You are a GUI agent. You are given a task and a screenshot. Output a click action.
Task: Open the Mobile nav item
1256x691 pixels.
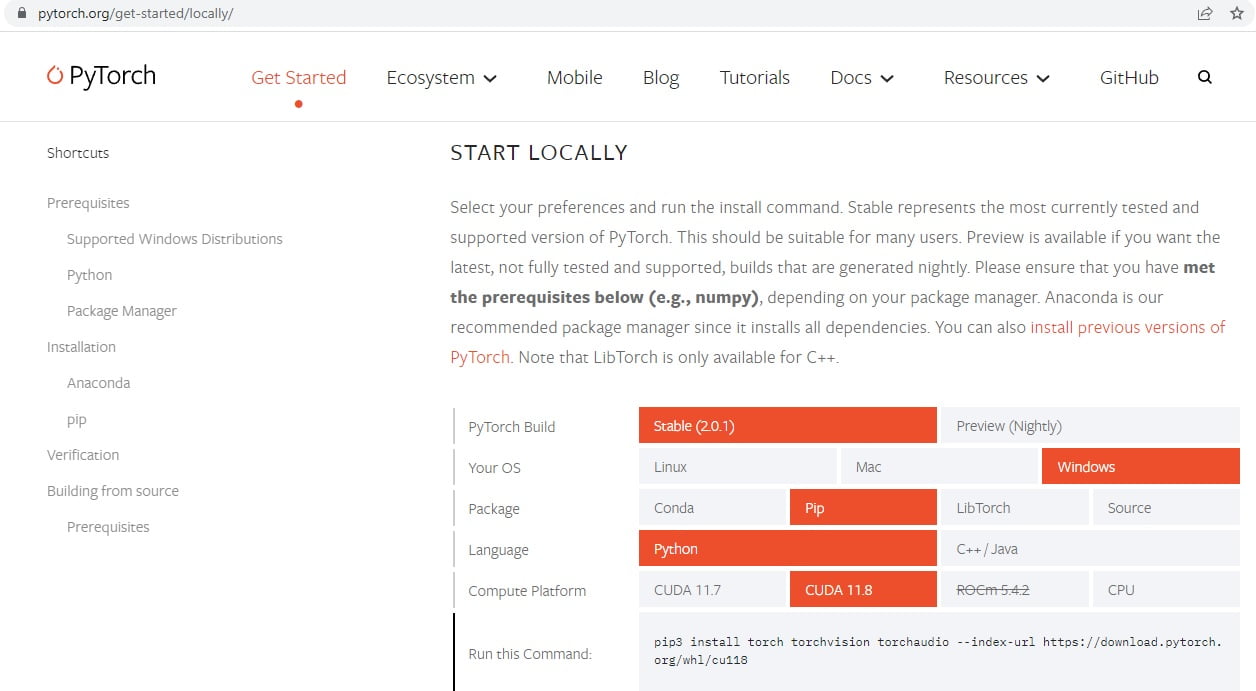point(574,77)
